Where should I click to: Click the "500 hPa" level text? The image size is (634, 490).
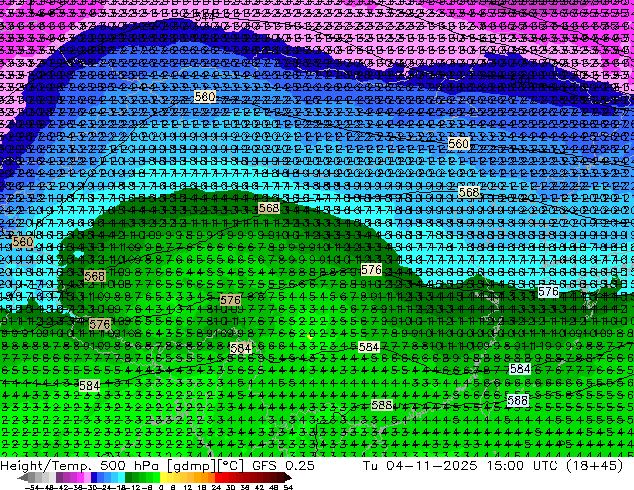coord(129,466)
